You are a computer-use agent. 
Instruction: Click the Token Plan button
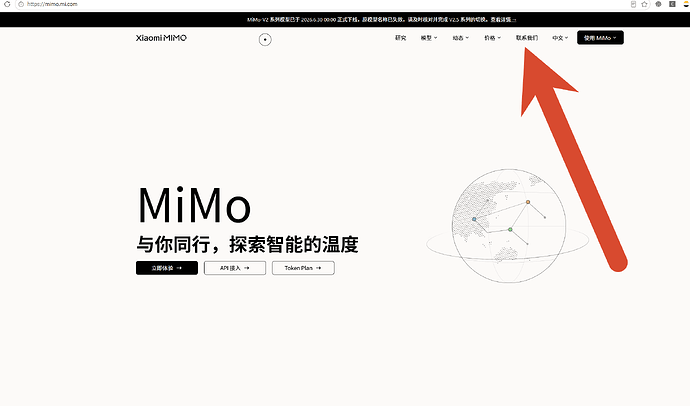[303, 268]
